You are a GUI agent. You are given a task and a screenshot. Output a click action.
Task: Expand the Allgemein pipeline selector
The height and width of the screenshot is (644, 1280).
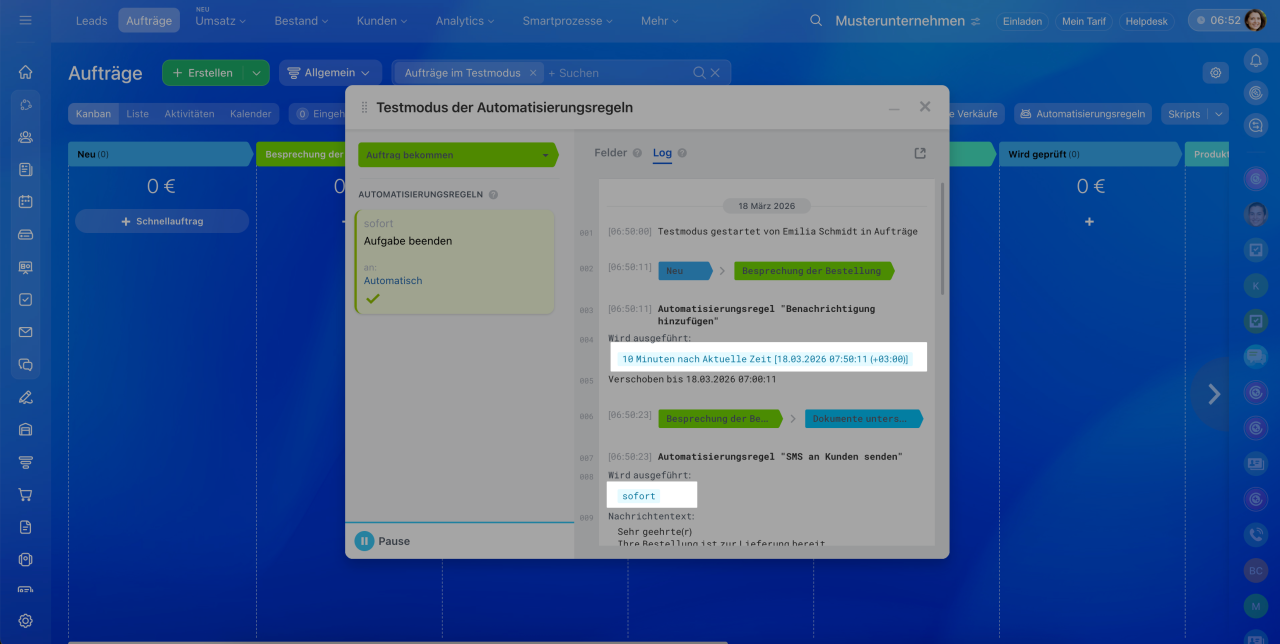(x=329, y=73)
